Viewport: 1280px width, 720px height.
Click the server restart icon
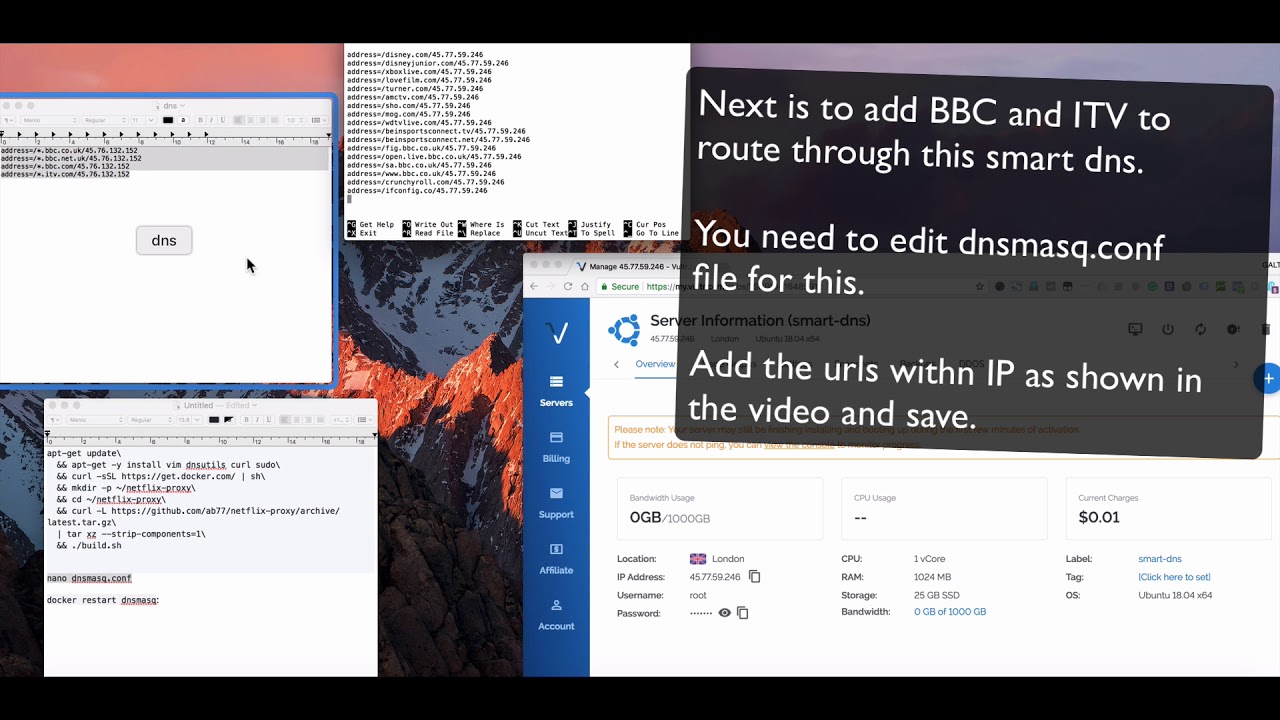[1201, 329]
